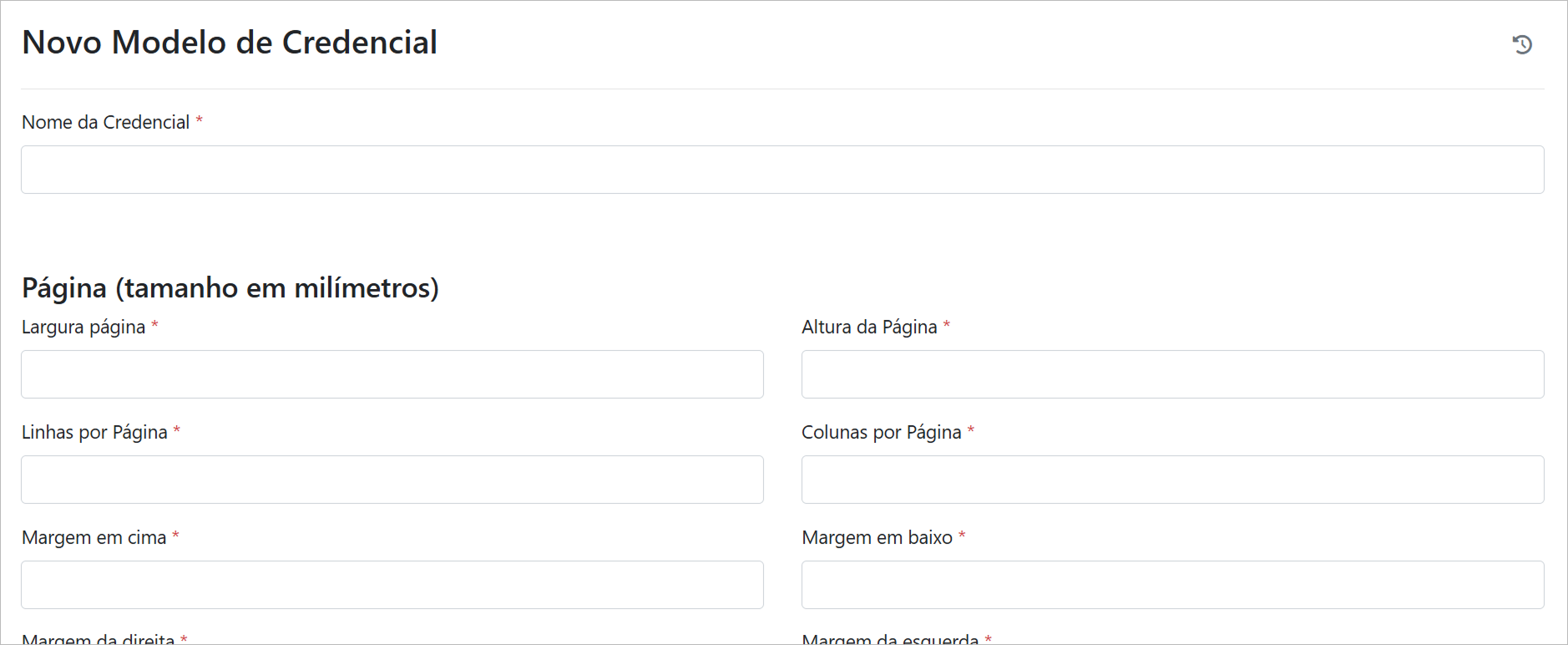Select the Margem em baixo input box
1568x645 pixels.
pos(1172,585)
